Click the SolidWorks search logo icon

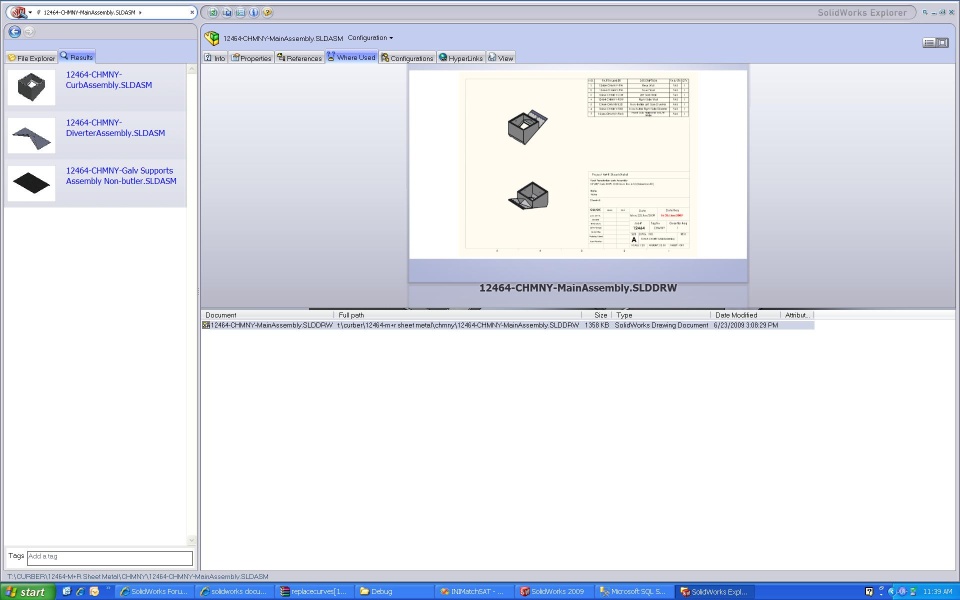(x=18, y=12)
